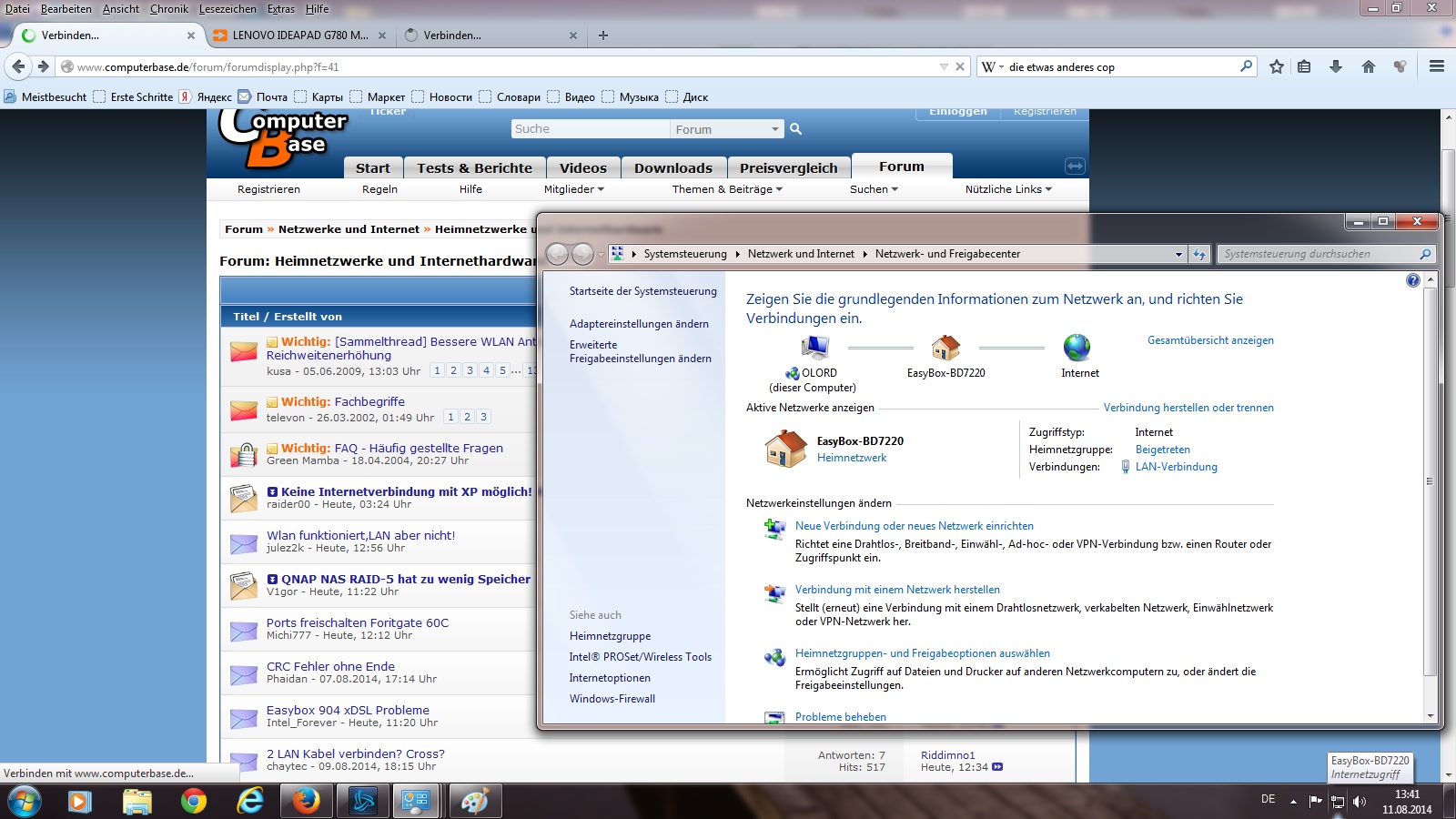This screenshot has height=819, width=1456.
Task: Select Tests & Berichte site tab
Action: tap(474, 167)
